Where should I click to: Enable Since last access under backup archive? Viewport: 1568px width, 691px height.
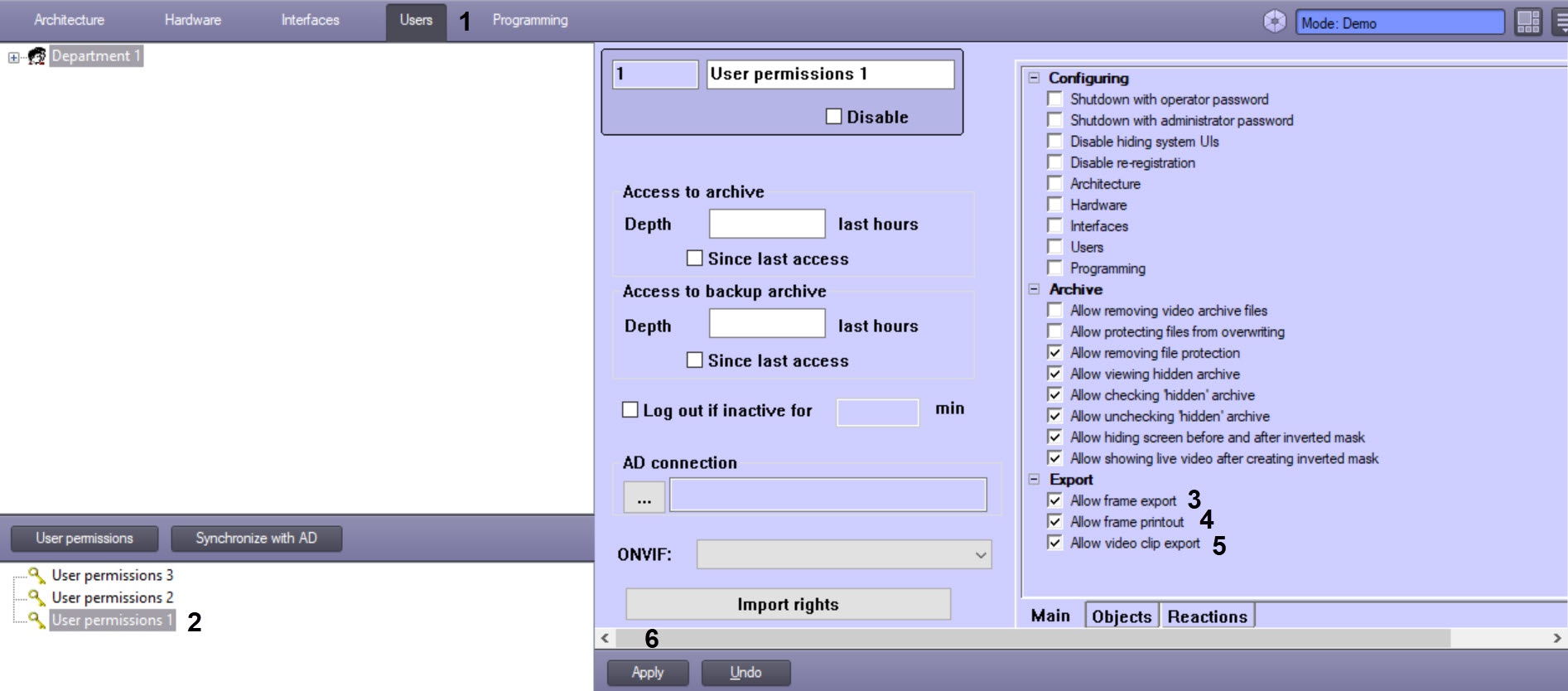695,360
